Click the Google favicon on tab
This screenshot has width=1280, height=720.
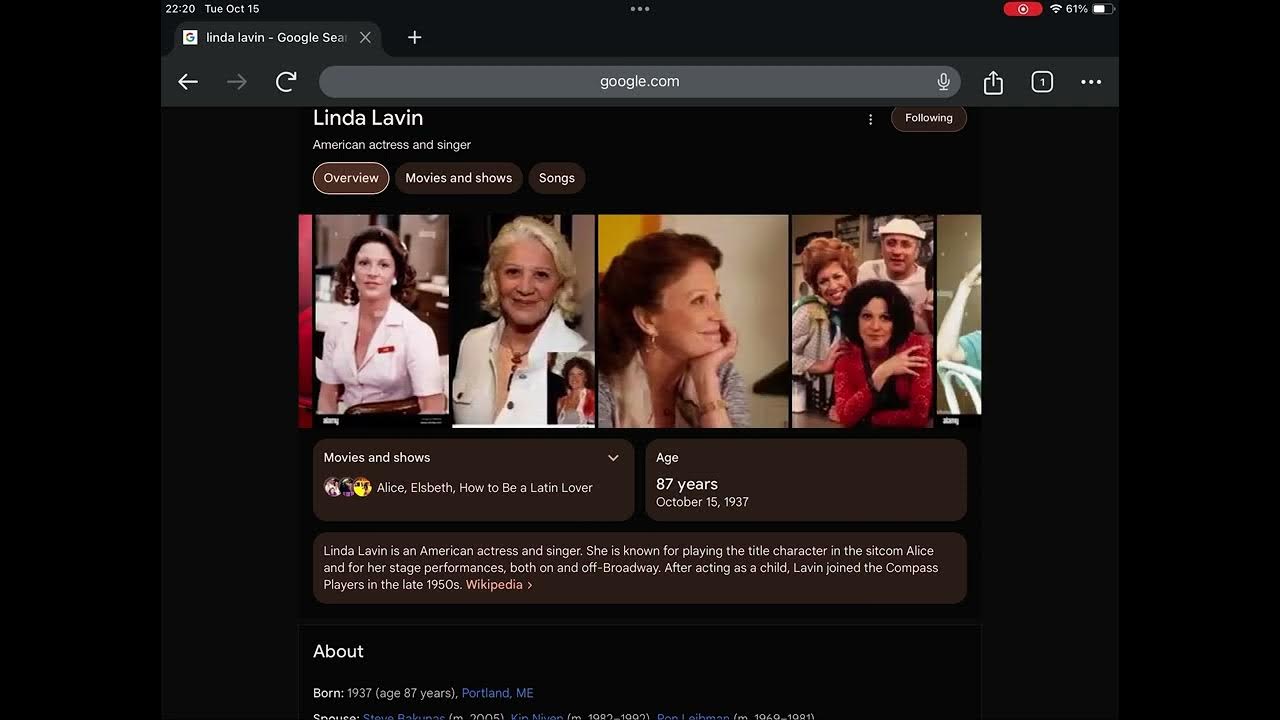click(190, 37)
